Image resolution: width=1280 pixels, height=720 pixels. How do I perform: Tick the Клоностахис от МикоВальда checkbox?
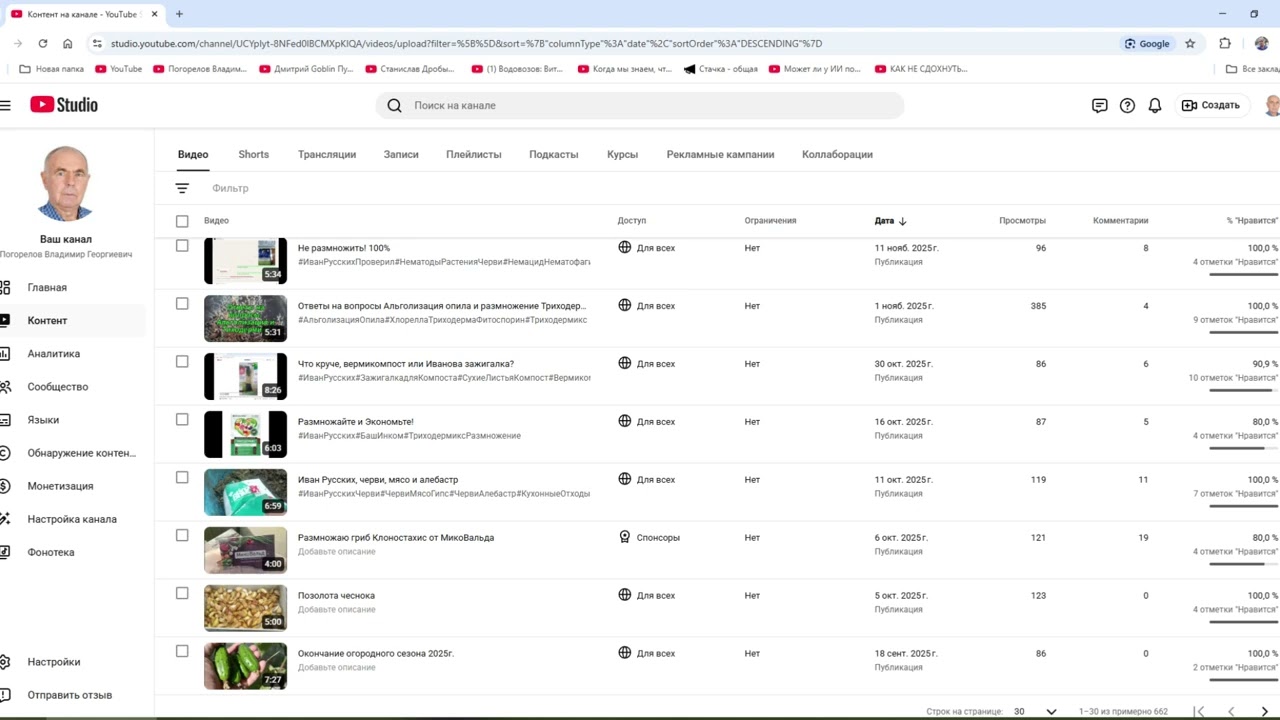click(182, 536)
